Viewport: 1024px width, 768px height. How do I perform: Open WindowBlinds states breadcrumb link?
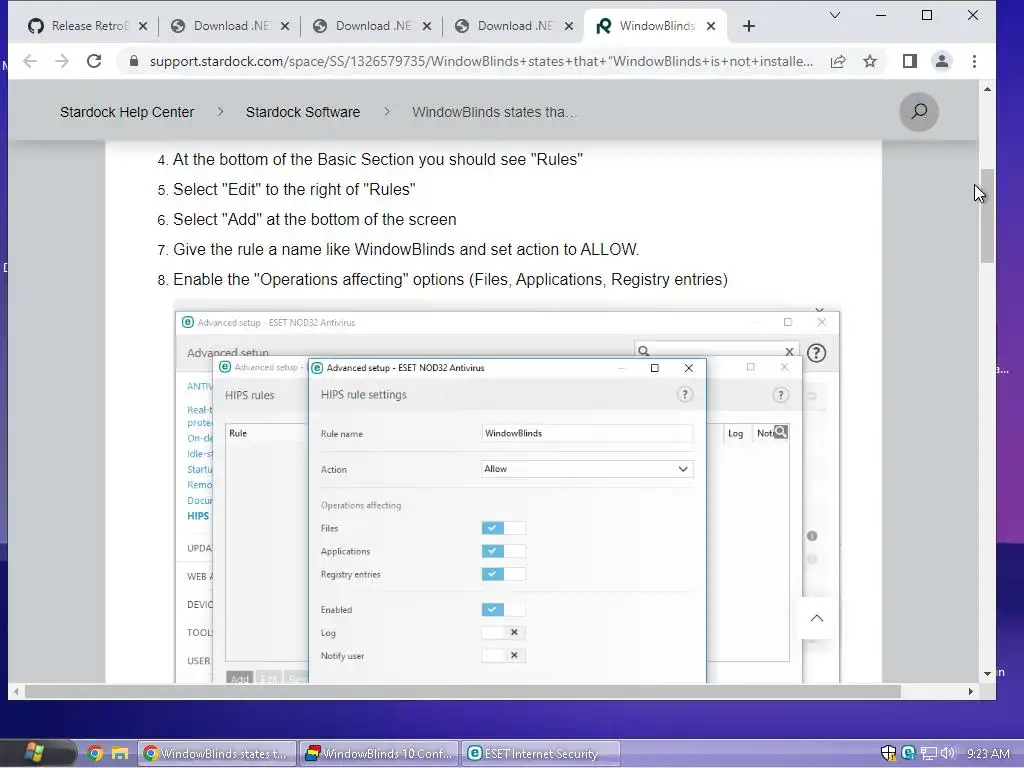coord(494,112)
